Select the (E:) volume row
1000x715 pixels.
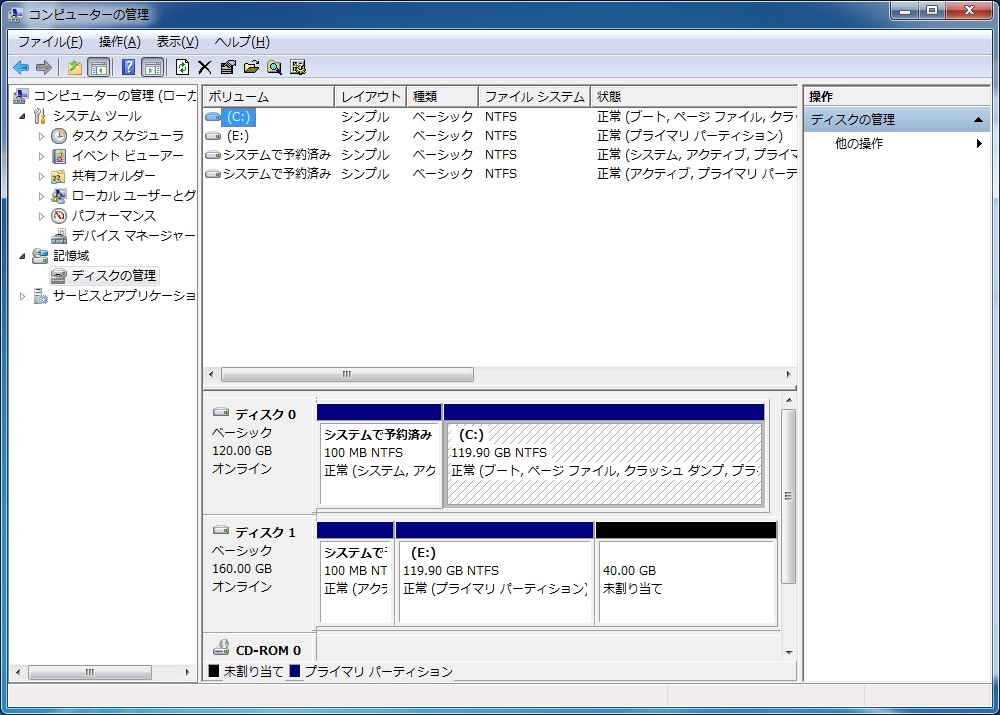[x=500, y=136]
